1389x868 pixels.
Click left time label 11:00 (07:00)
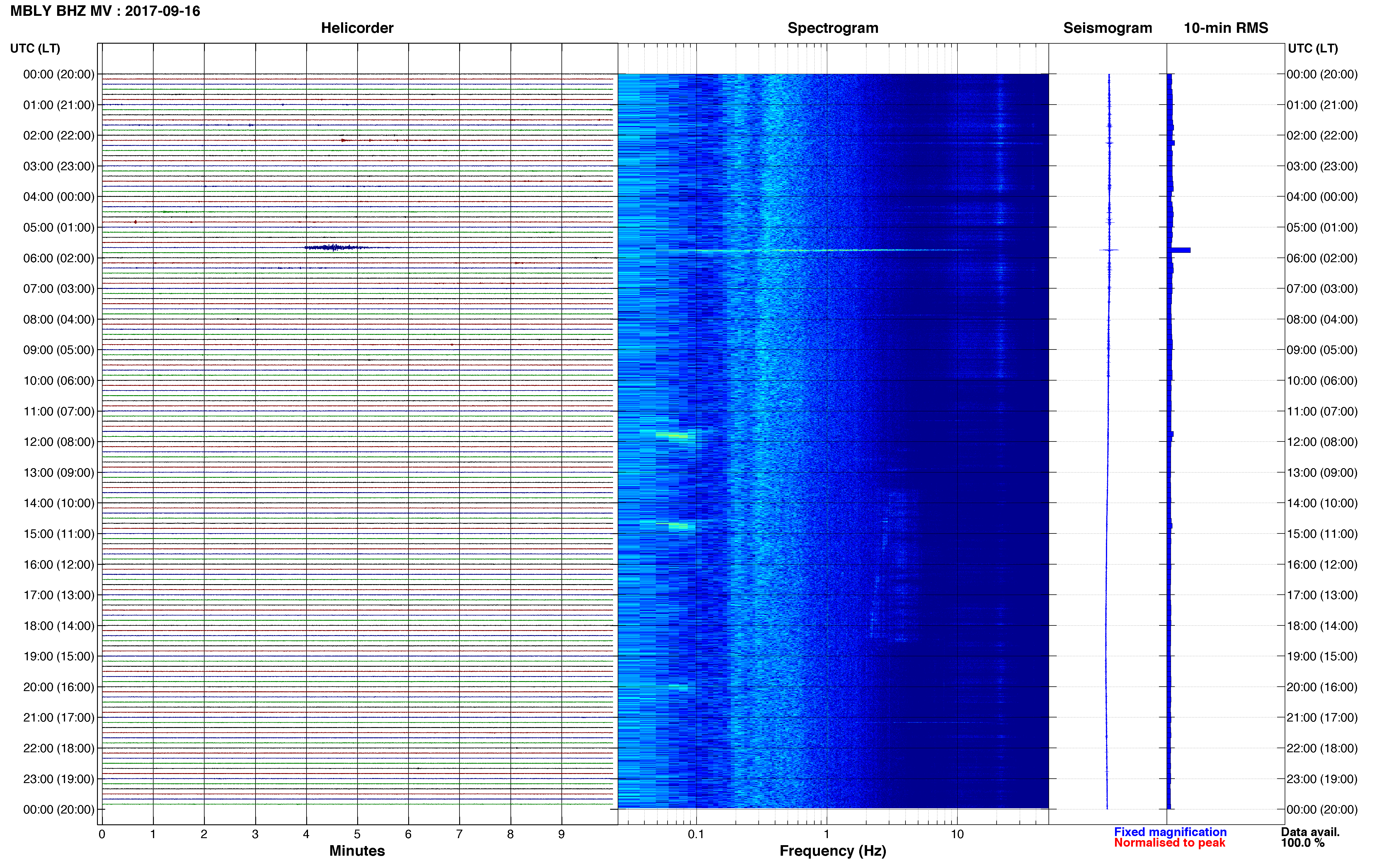pyautogui.click(x=59, y=411)
